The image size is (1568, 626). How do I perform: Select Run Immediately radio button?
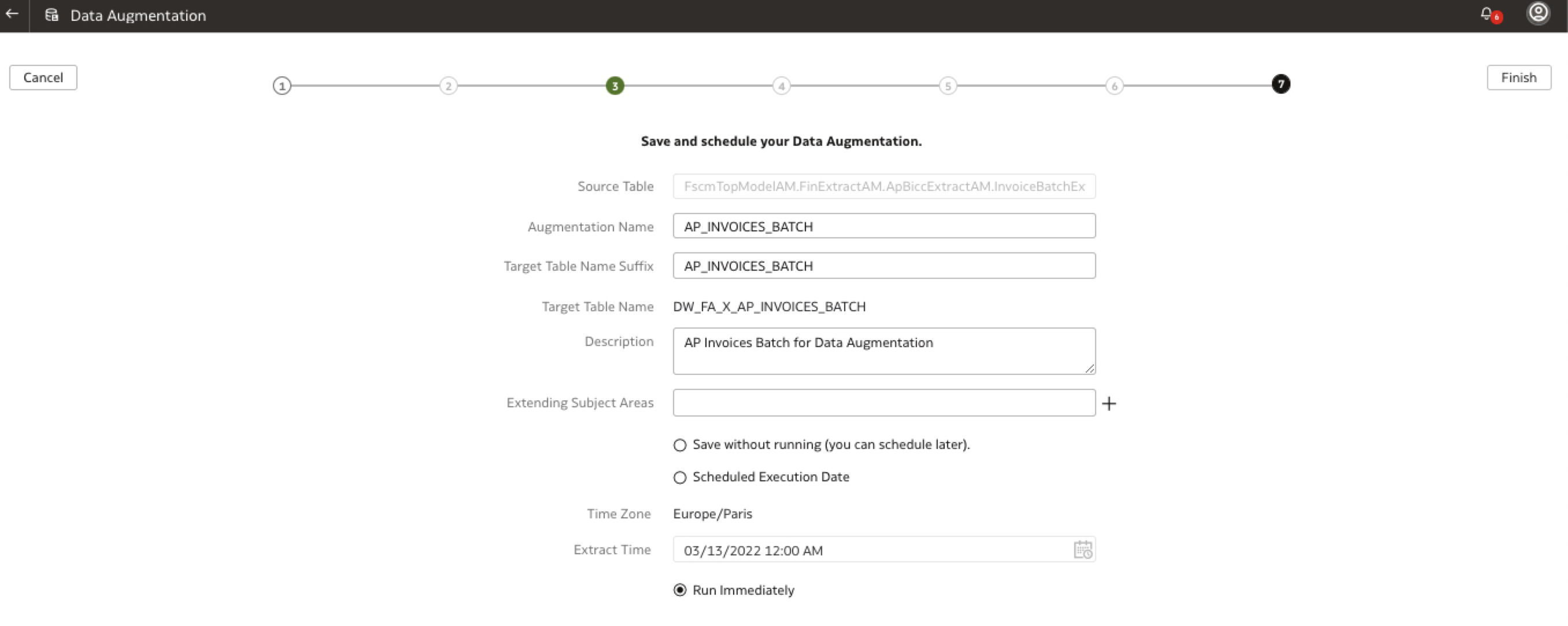pos(680,590)
